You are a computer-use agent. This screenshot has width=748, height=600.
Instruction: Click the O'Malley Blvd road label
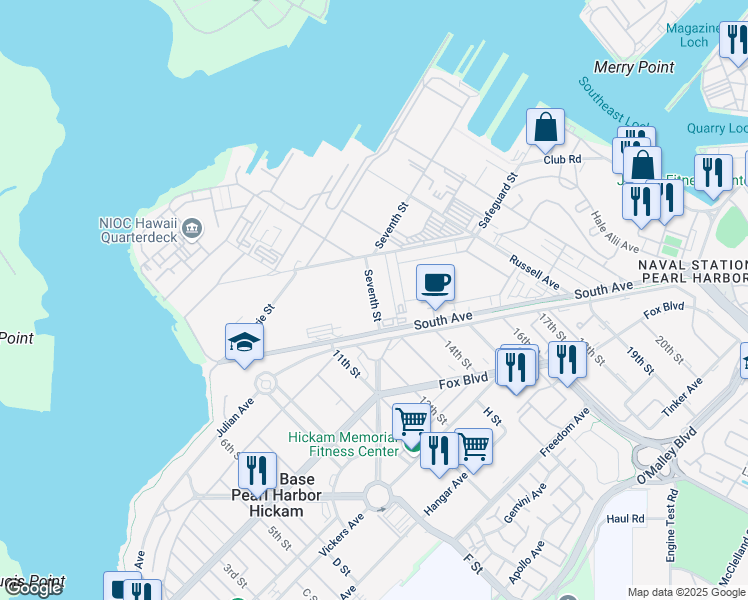click(667, 456)
